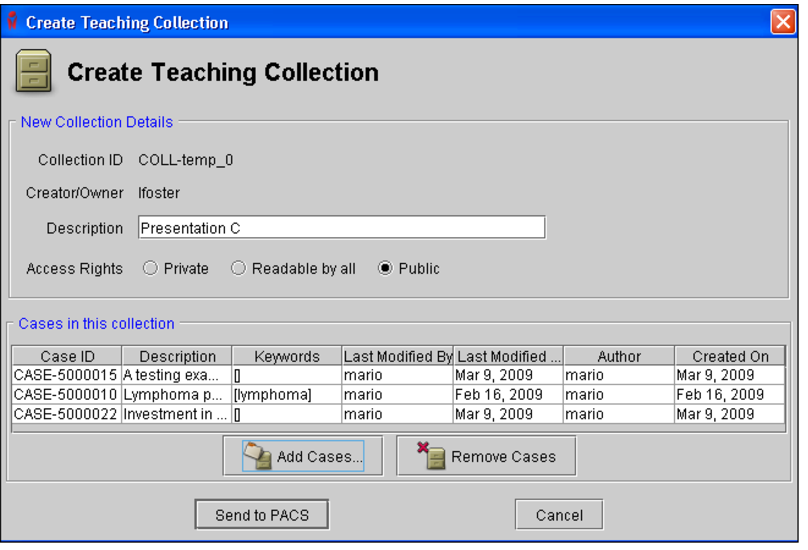Click the application icon in title bar

(12, 22)
